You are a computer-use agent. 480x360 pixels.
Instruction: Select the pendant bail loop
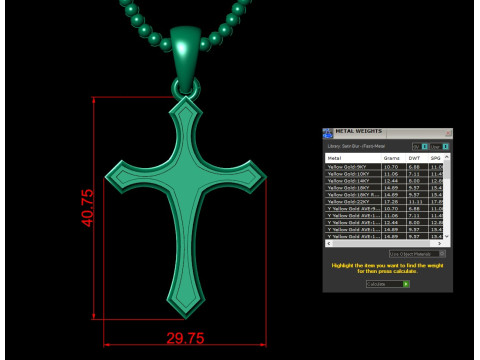(186, 60)
